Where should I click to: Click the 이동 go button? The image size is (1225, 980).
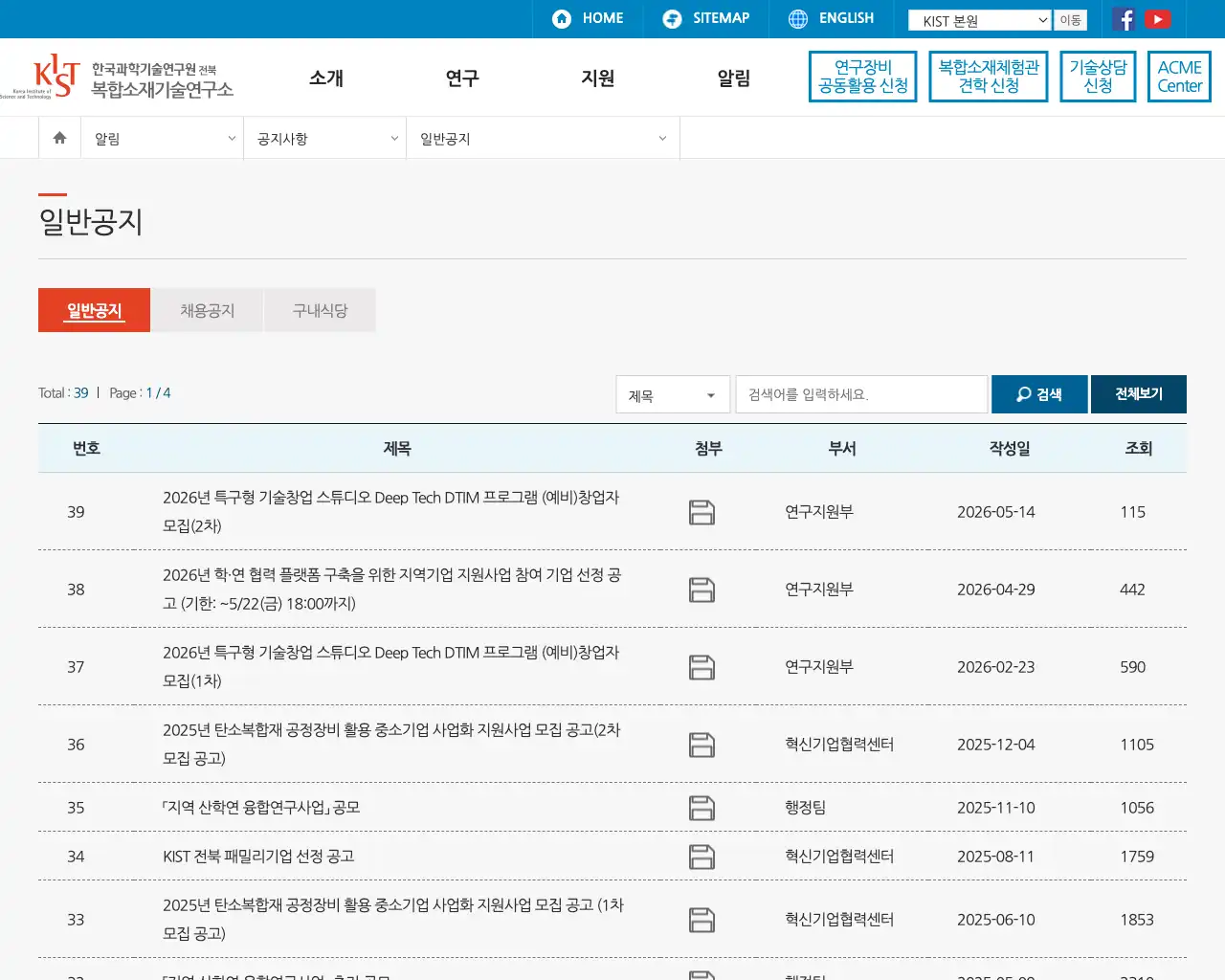click(x=1070, y=20)
